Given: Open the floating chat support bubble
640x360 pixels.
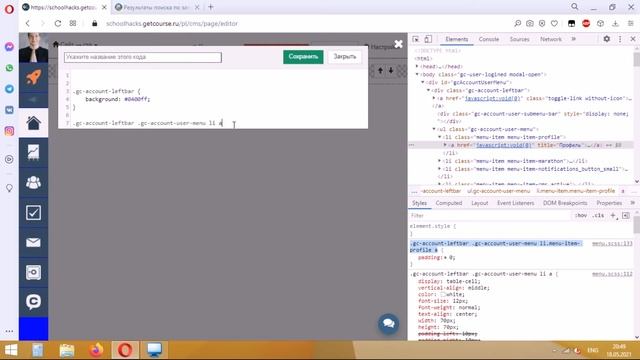Looking at the screenshot, I should [x=388, y=324].
